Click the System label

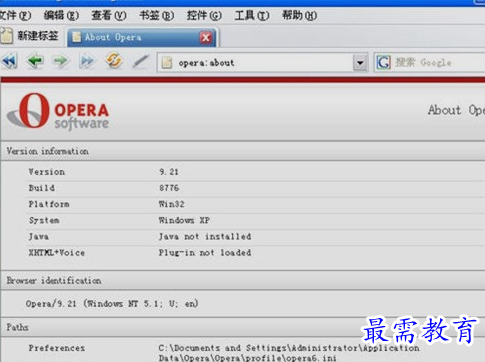pos(44,220)
